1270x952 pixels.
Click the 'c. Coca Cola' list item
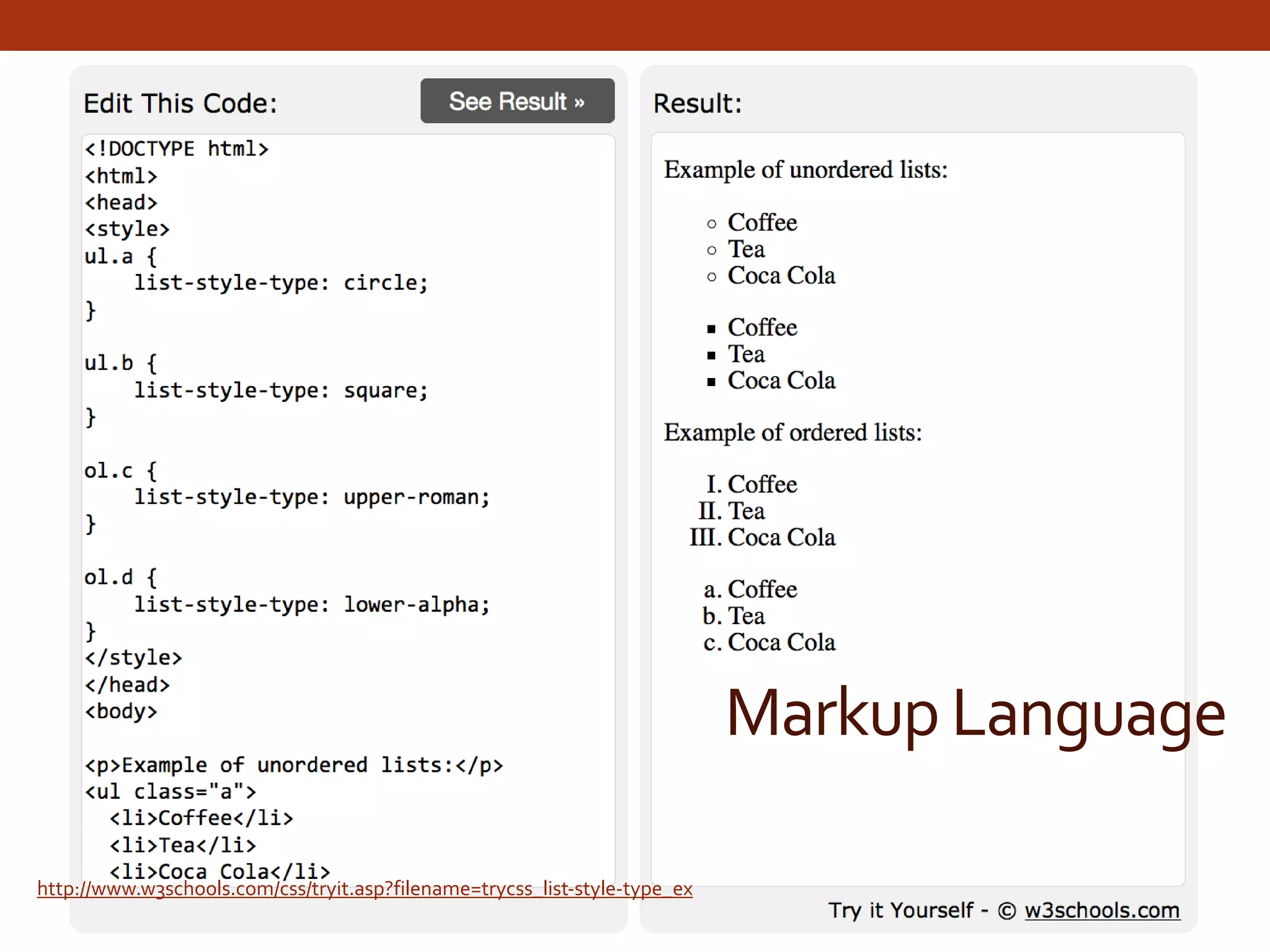click(x=770, y=643)
